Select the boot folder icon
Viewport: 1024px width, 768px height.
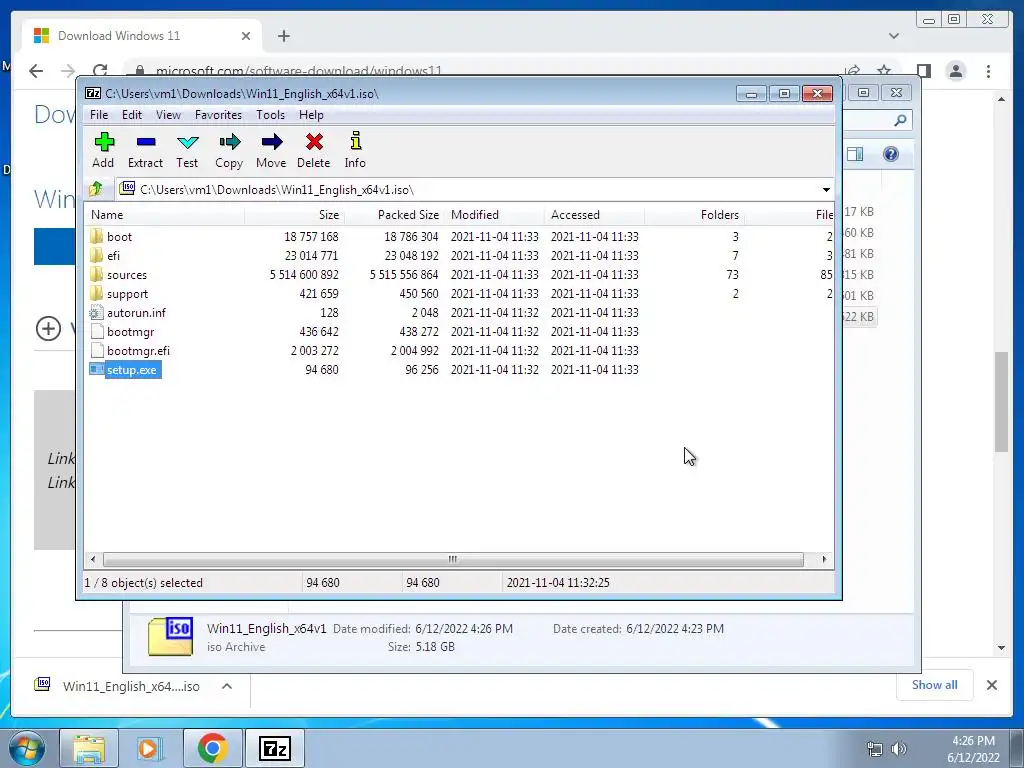click(x=97, y=236)
